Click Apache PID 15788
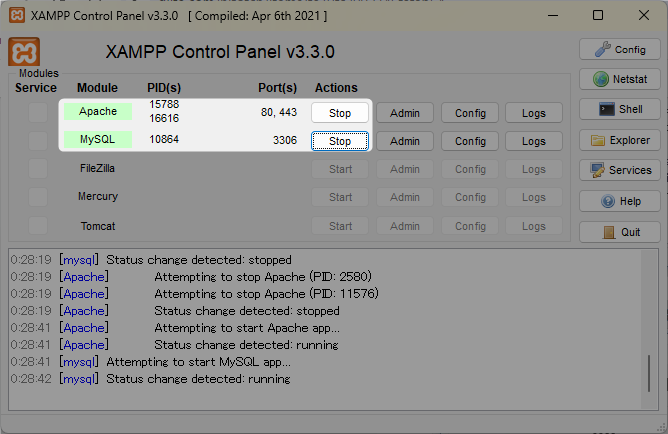Viewport: 668px width, 434px height. [x=164, y=104]
